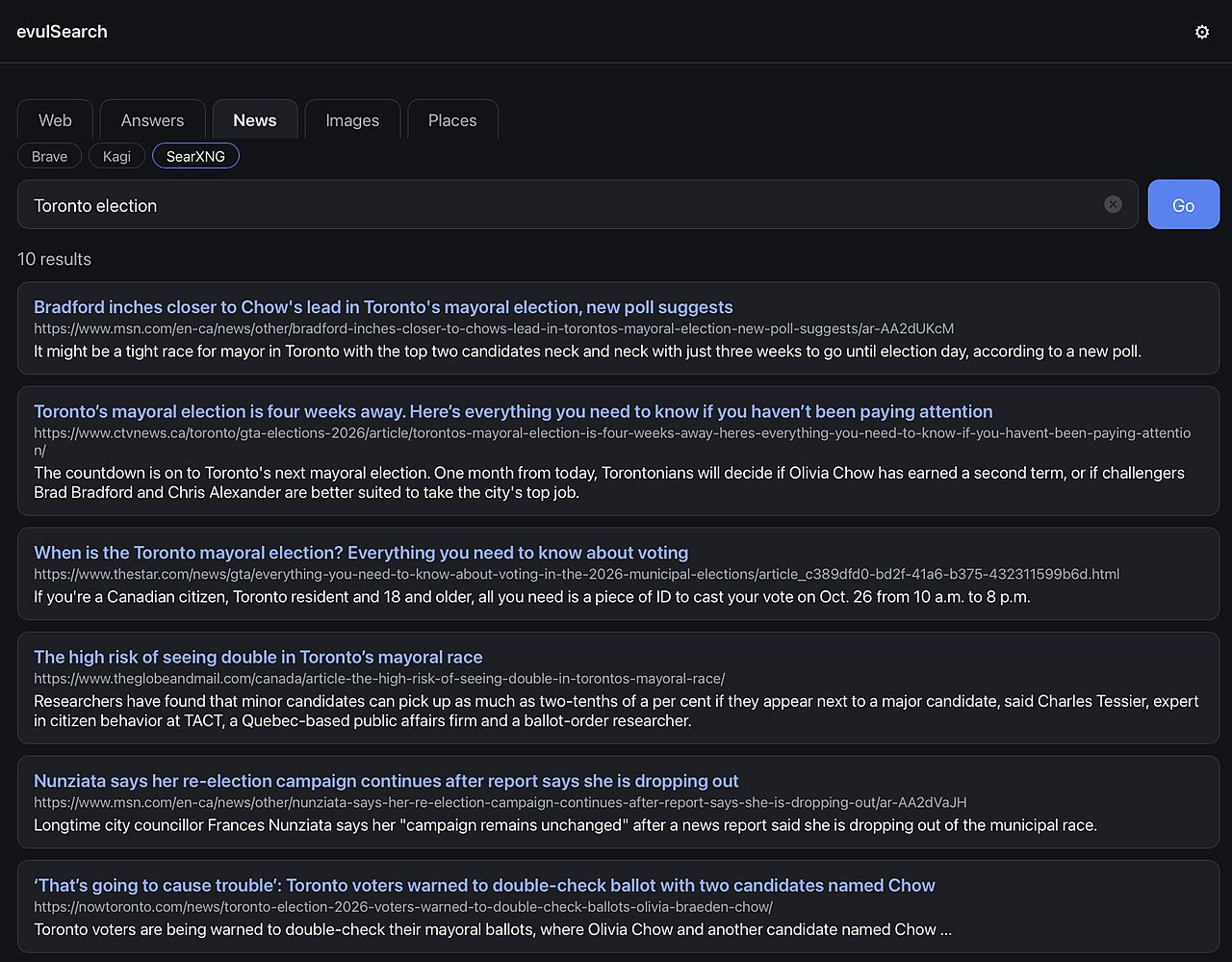Open the Places tab
This screenshot has height=962, width=1232.
[x=452, y=120]
